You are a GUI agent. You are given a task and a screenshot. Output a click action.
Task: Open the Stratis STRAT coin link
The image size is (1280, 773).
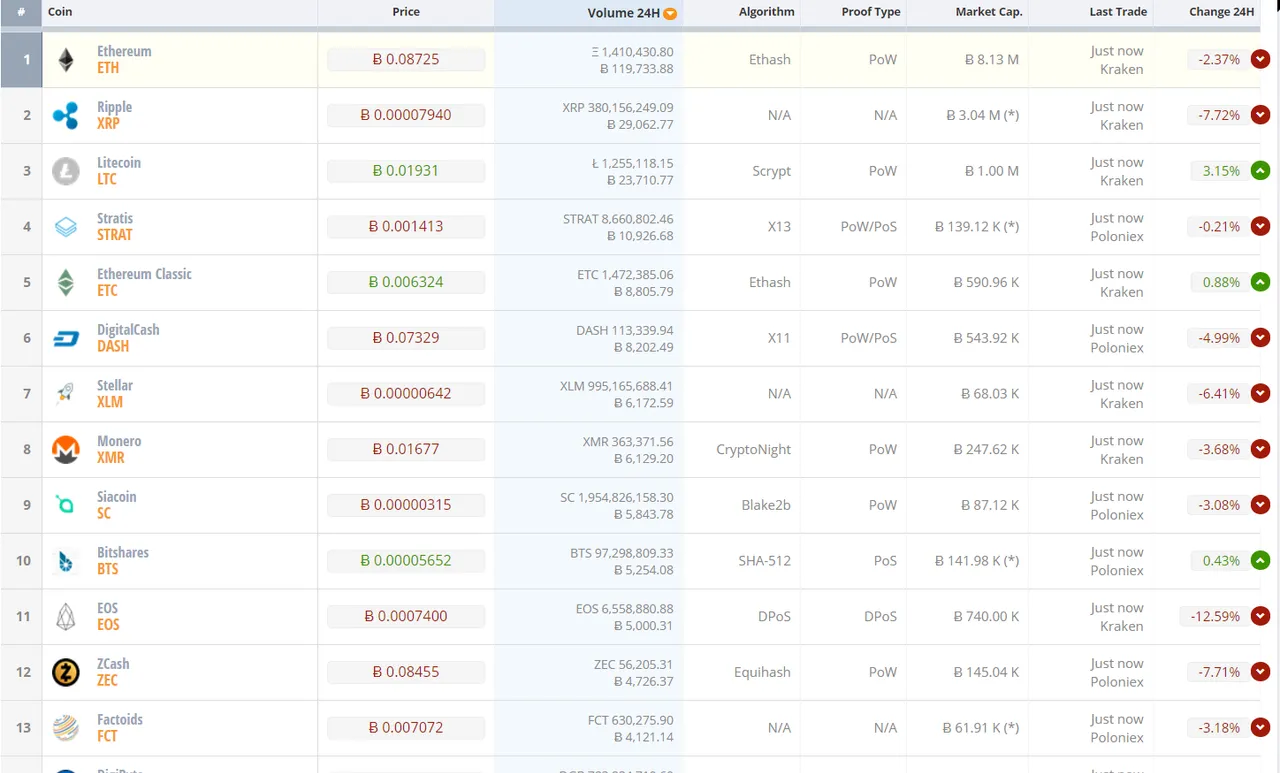tap(115, 227)
